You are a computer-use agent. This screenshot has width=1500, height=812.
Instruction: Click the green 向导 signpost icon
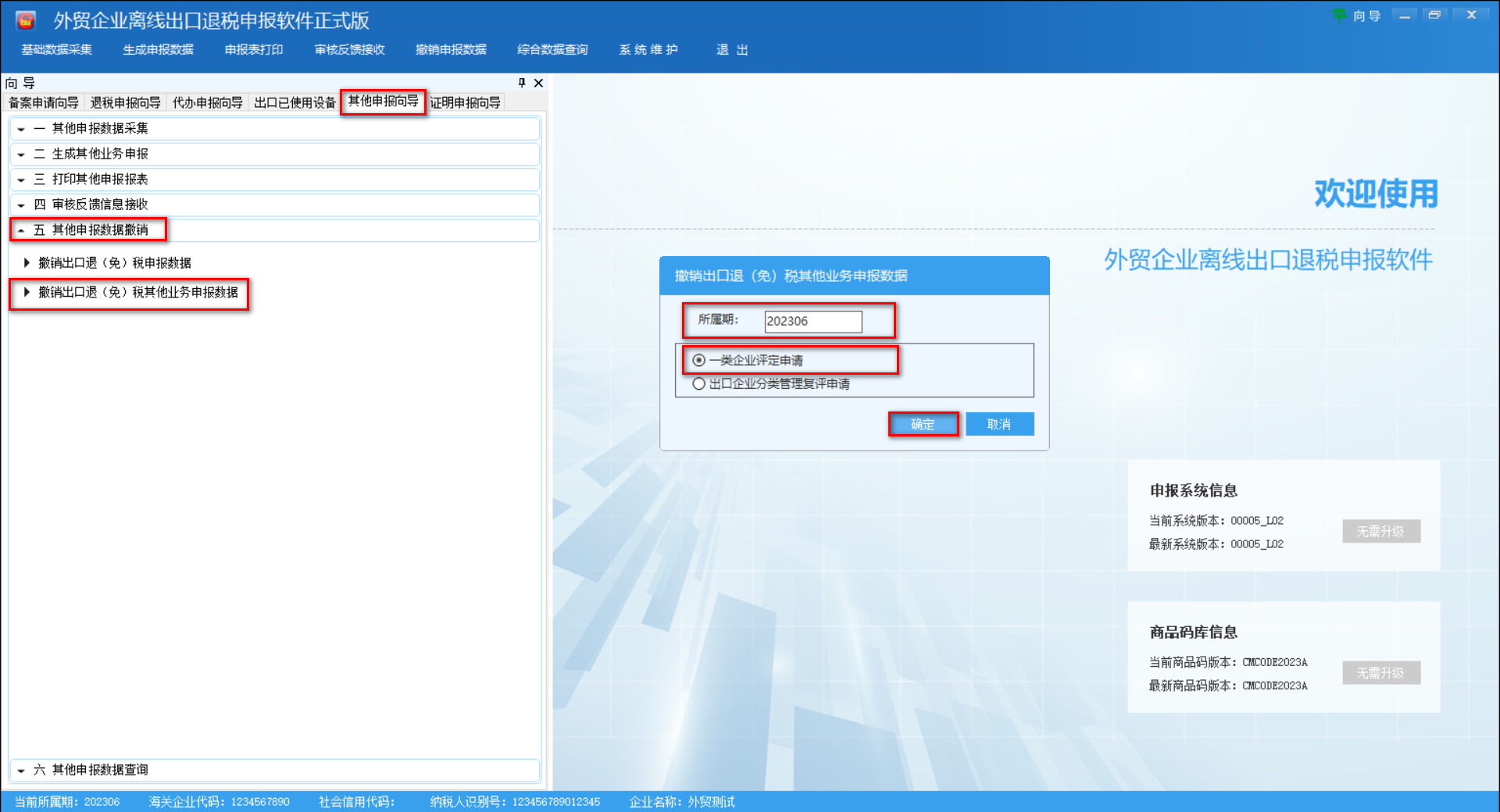click(x=1341, y=16)
